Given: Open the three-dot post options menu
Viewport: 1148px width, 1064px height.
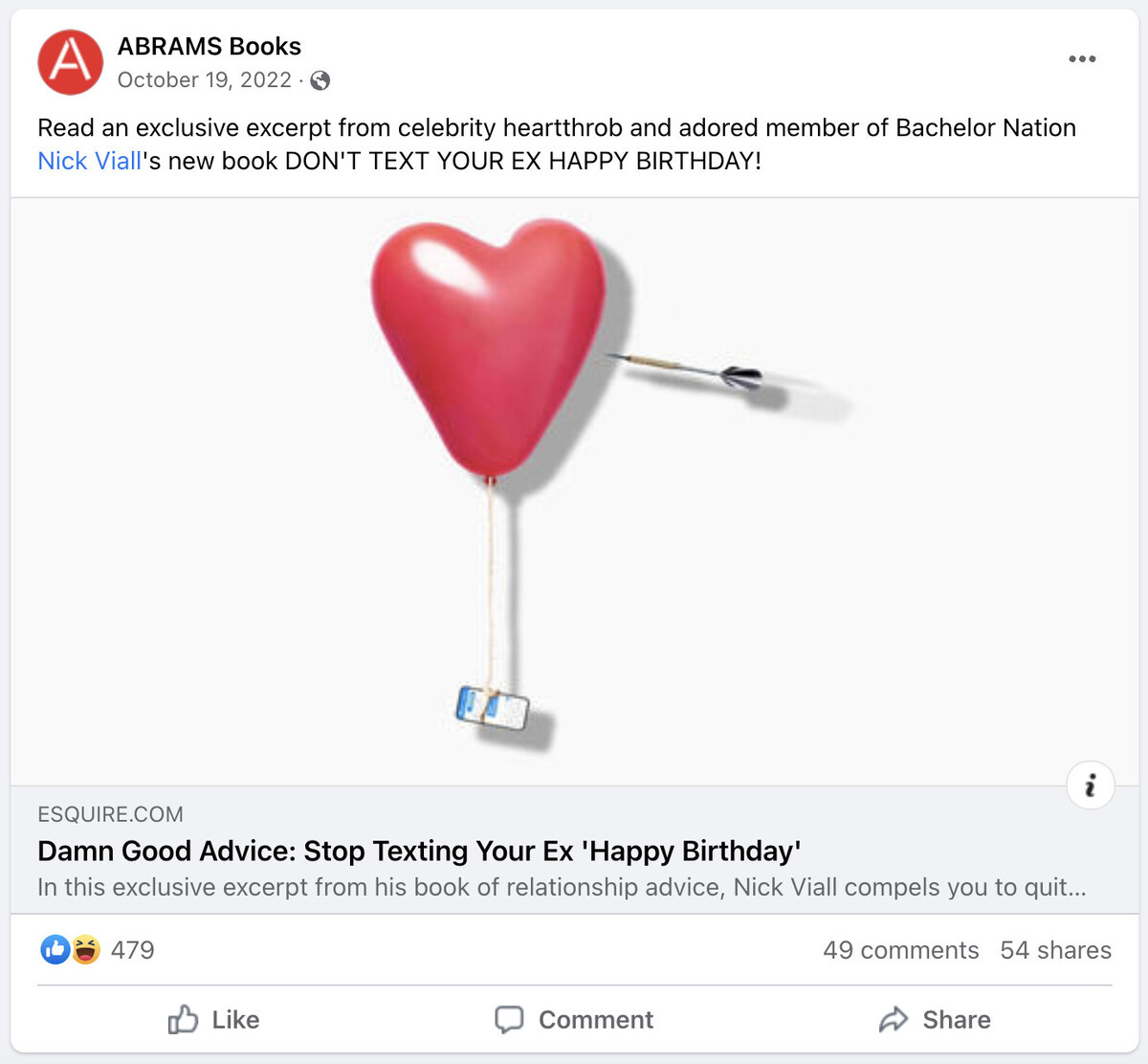Looking at the screenshot, I should [1082, 59].
